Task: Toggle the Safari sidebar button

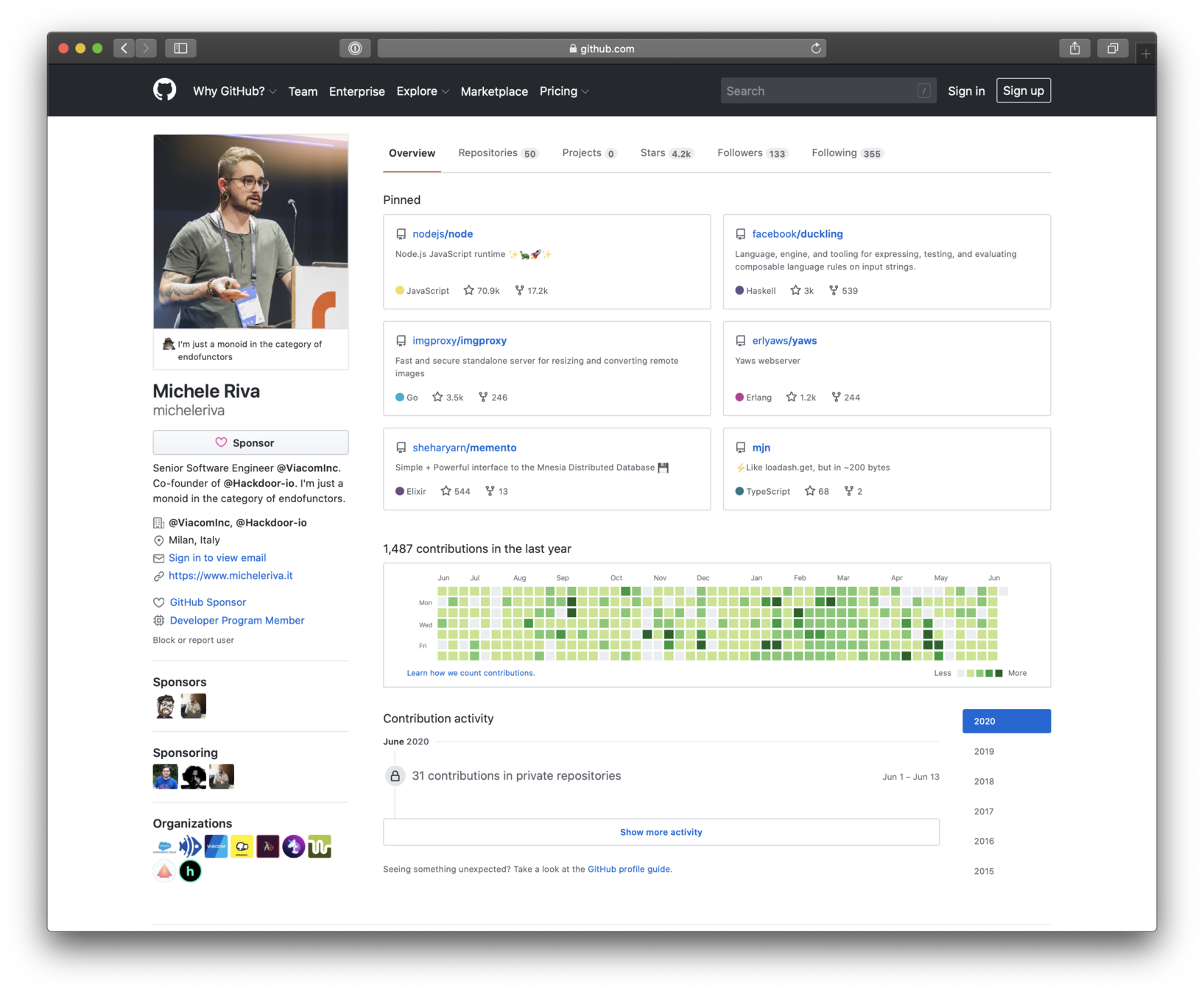Action: click(x=180, y=49)
